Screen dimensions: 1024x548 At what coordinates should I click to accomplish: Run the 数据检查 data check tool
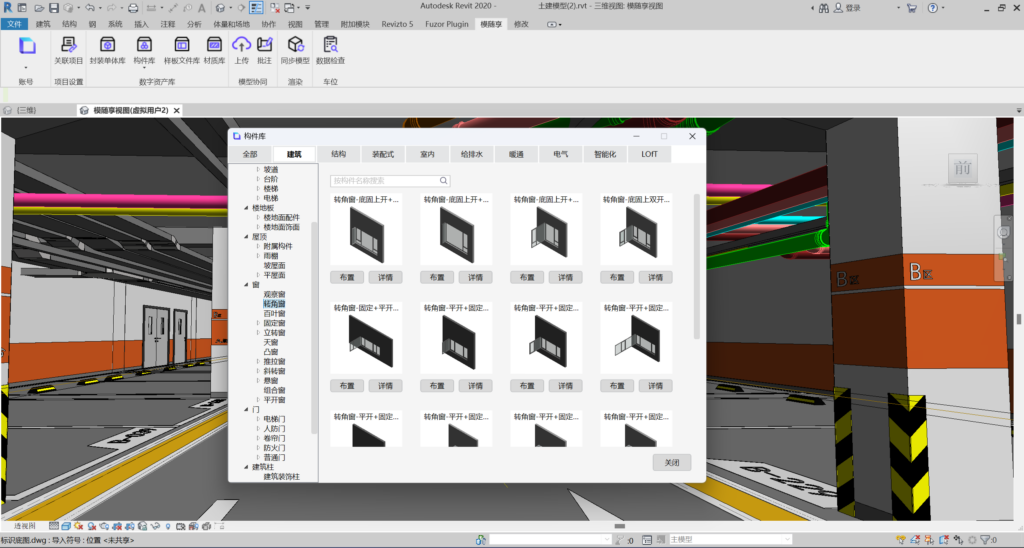330,46
